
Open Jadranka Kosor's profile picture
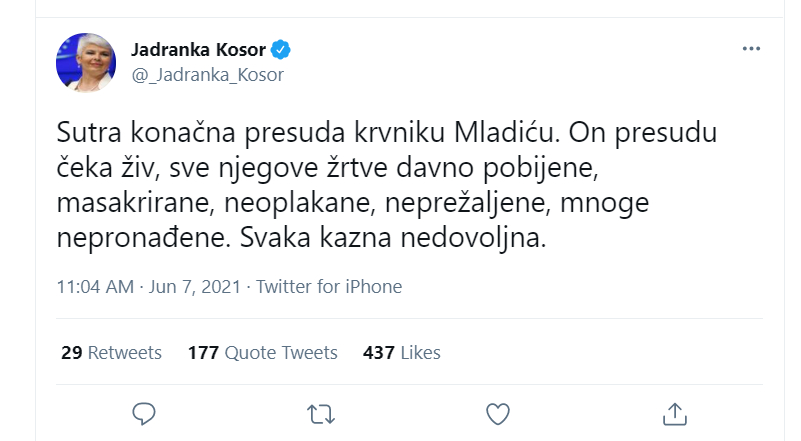[x=88, y=62]
